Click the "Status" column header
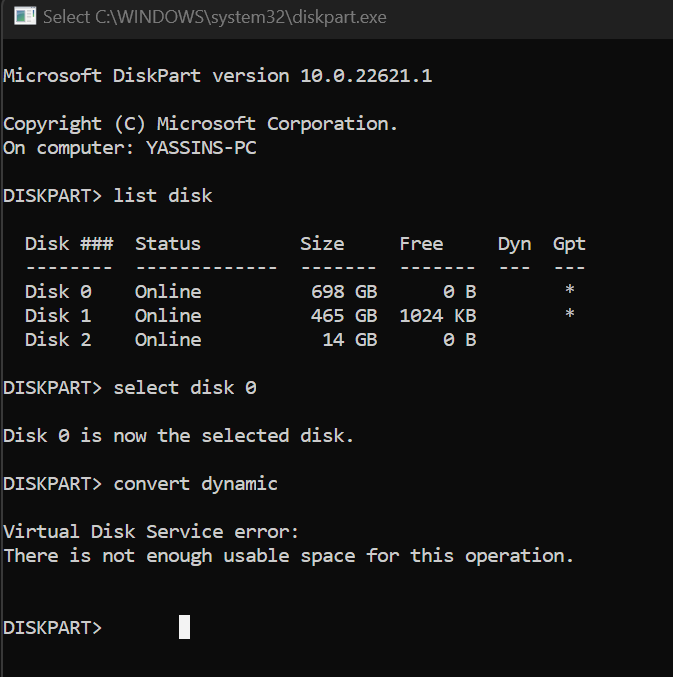This screenshot has height=677, width=673. [x=168, y=244]
